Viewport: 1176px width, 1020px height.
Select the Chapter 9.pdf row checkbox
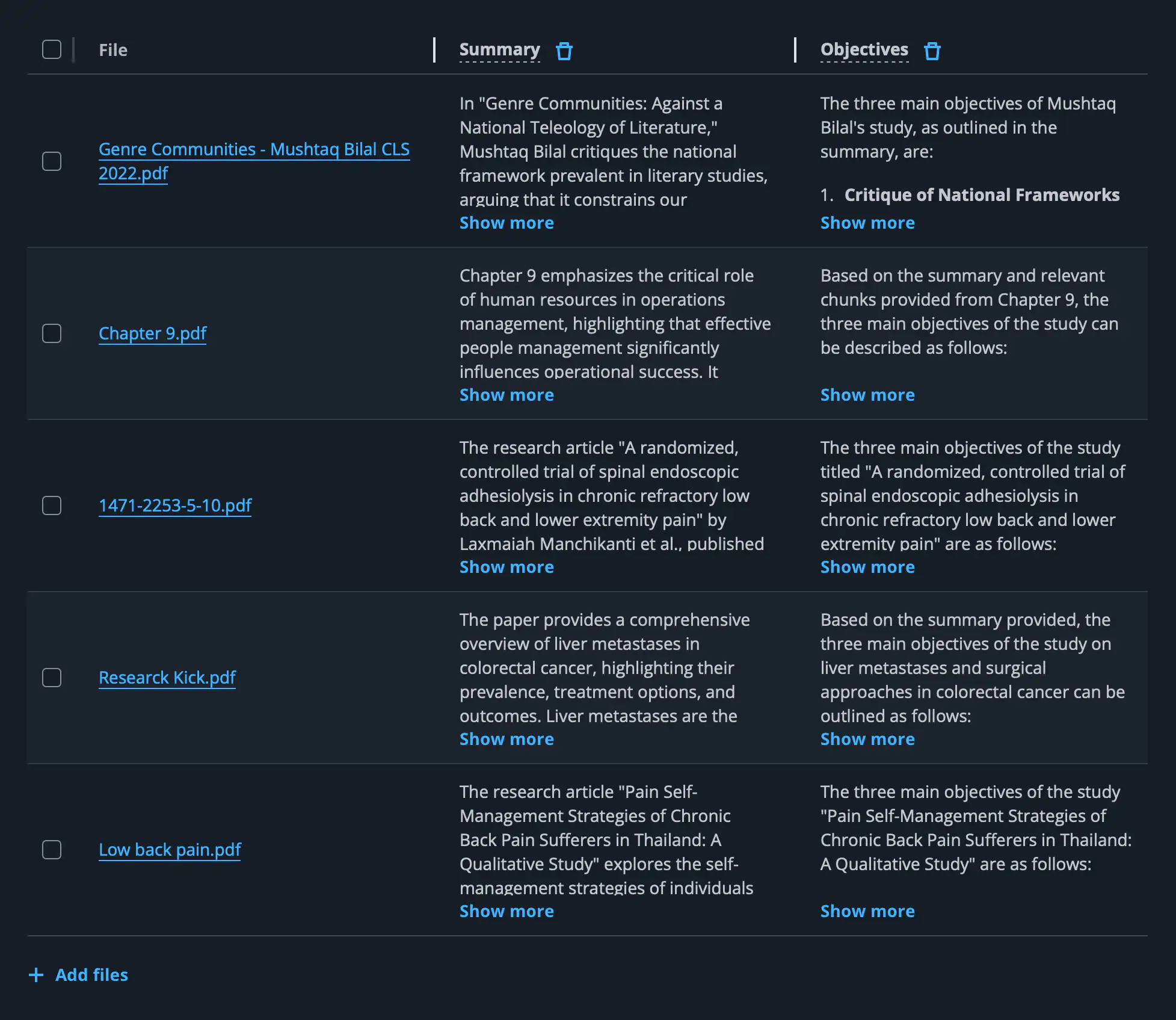[x=52, y=333]
